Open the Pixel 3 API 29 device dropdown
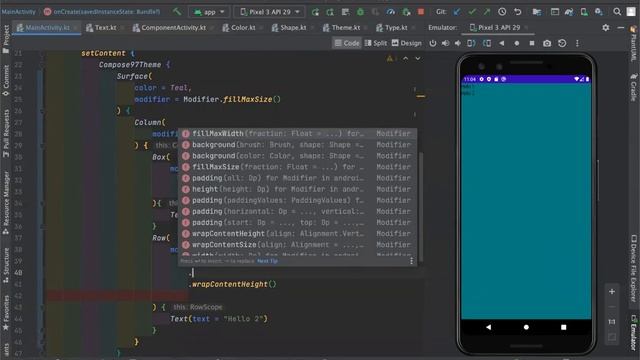 click(x=270, y=12)
